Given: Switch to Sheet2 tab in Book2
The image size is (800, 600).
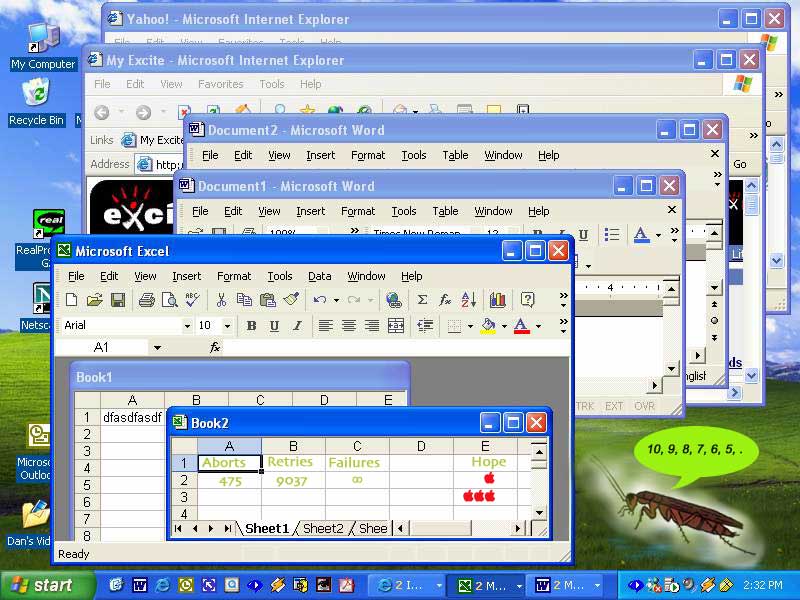Looking at the screenshot, I should tap(322, 529).
